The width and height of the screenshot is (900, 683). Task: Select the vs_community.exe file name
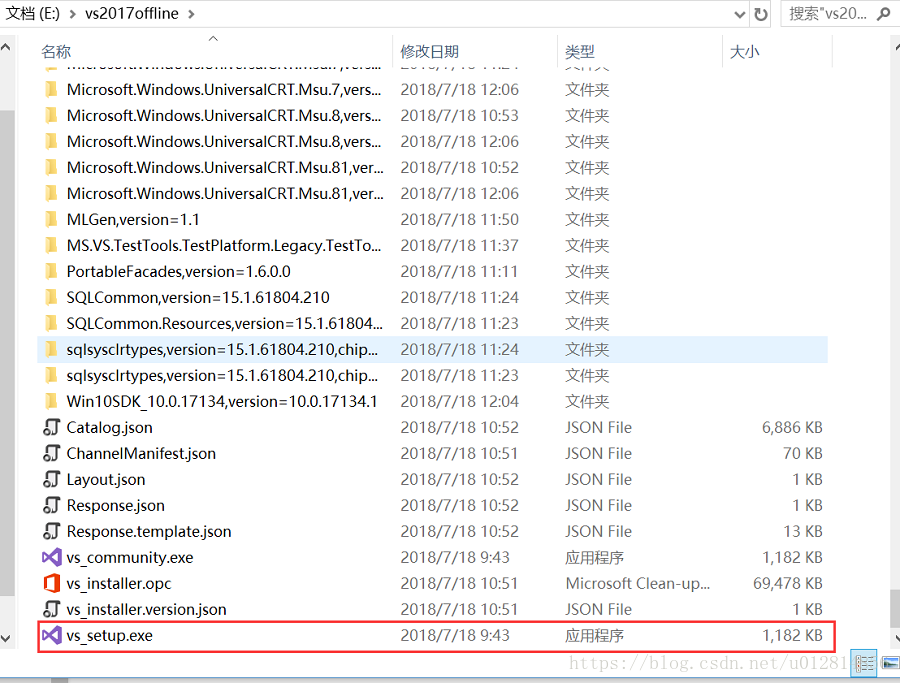130,557
